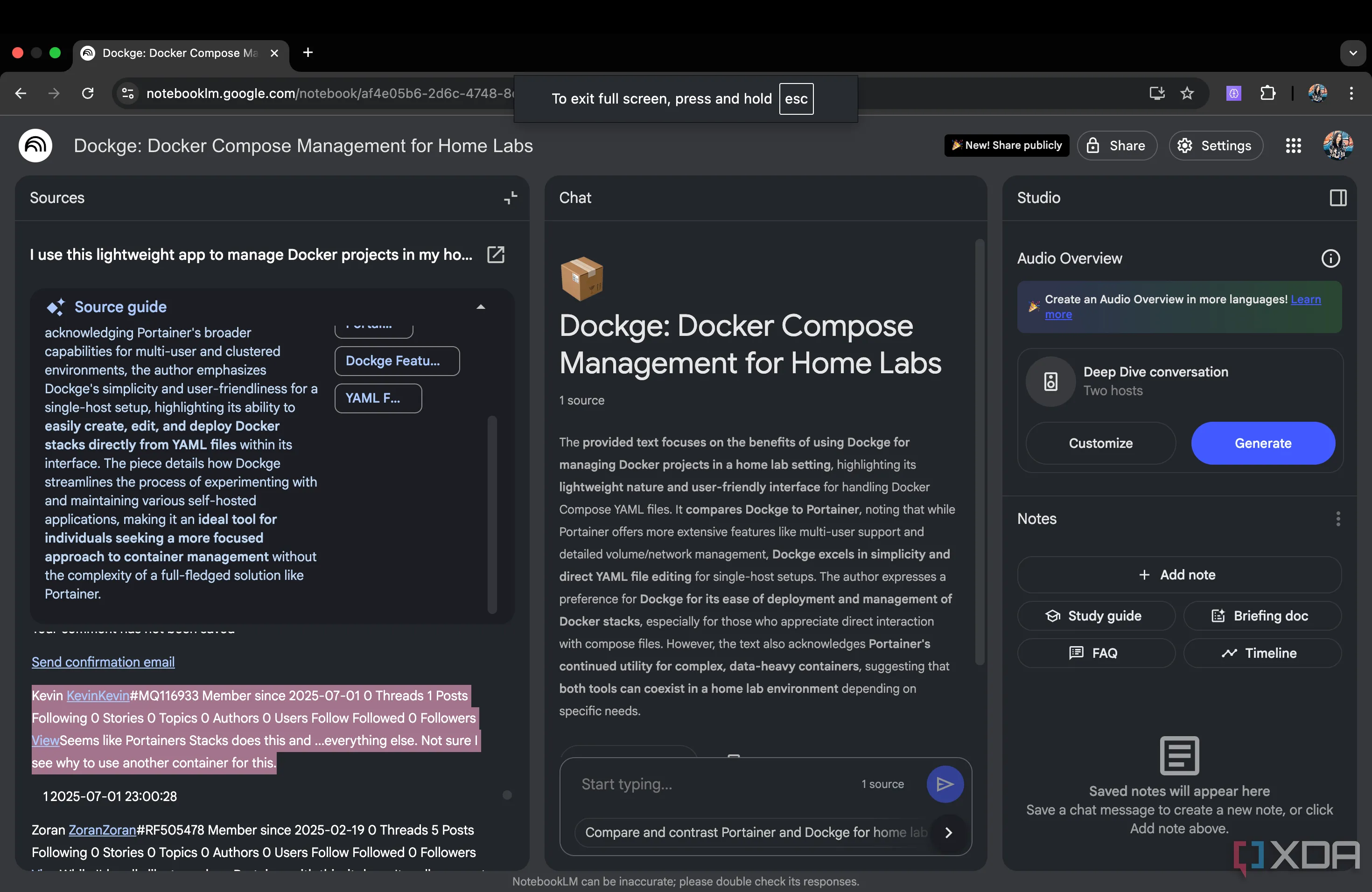Open Chrome extensions puzzle icon

click(1267, 93)
